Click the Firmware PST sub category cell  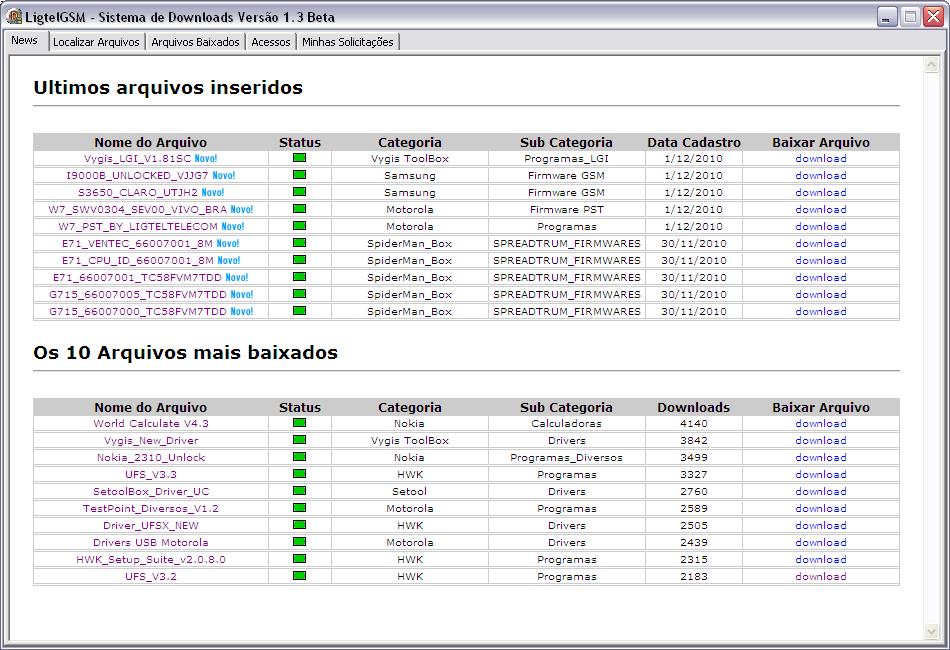click(566, 210)
